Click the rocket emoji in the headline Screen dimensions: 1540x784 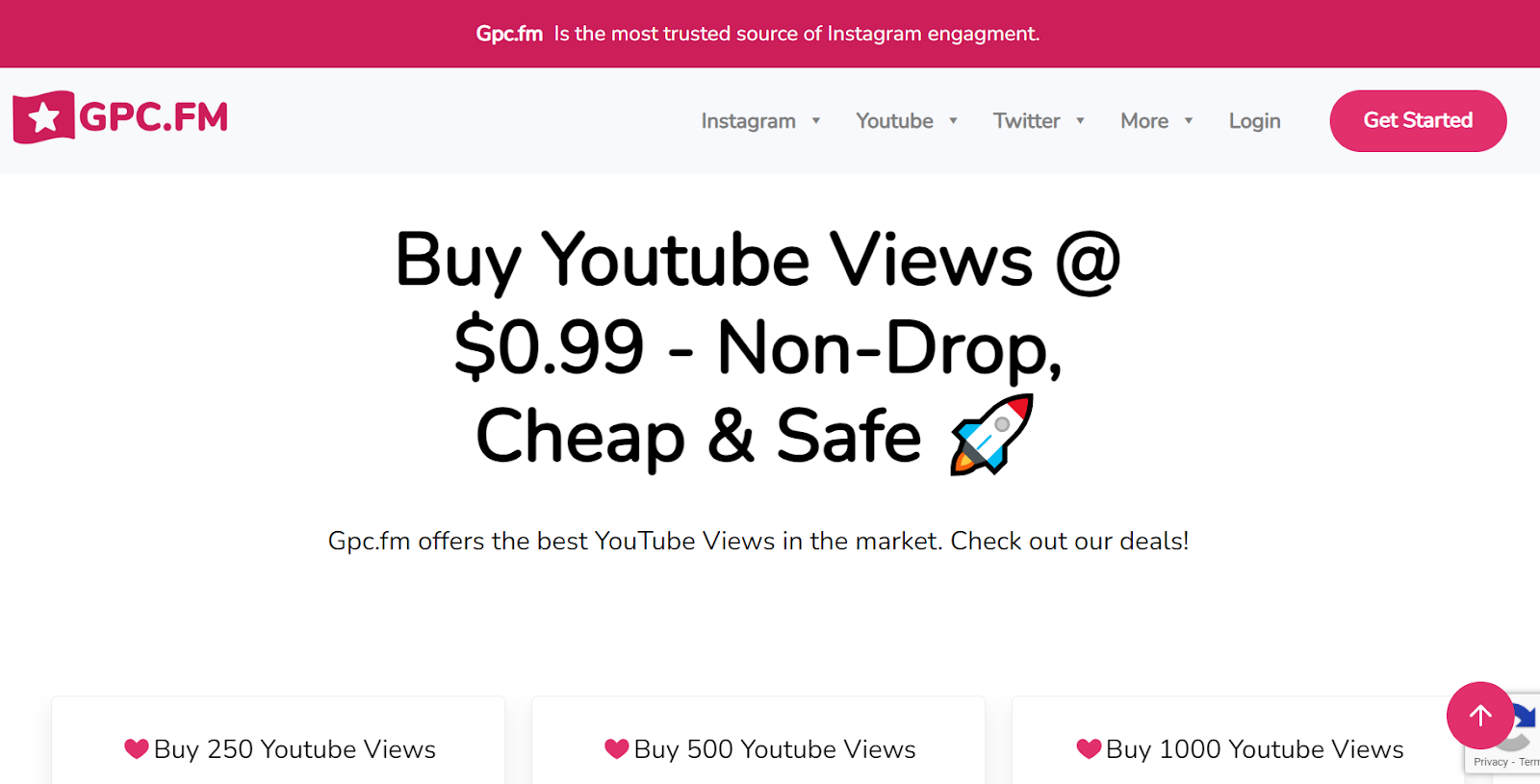click(x=991, y=434)
